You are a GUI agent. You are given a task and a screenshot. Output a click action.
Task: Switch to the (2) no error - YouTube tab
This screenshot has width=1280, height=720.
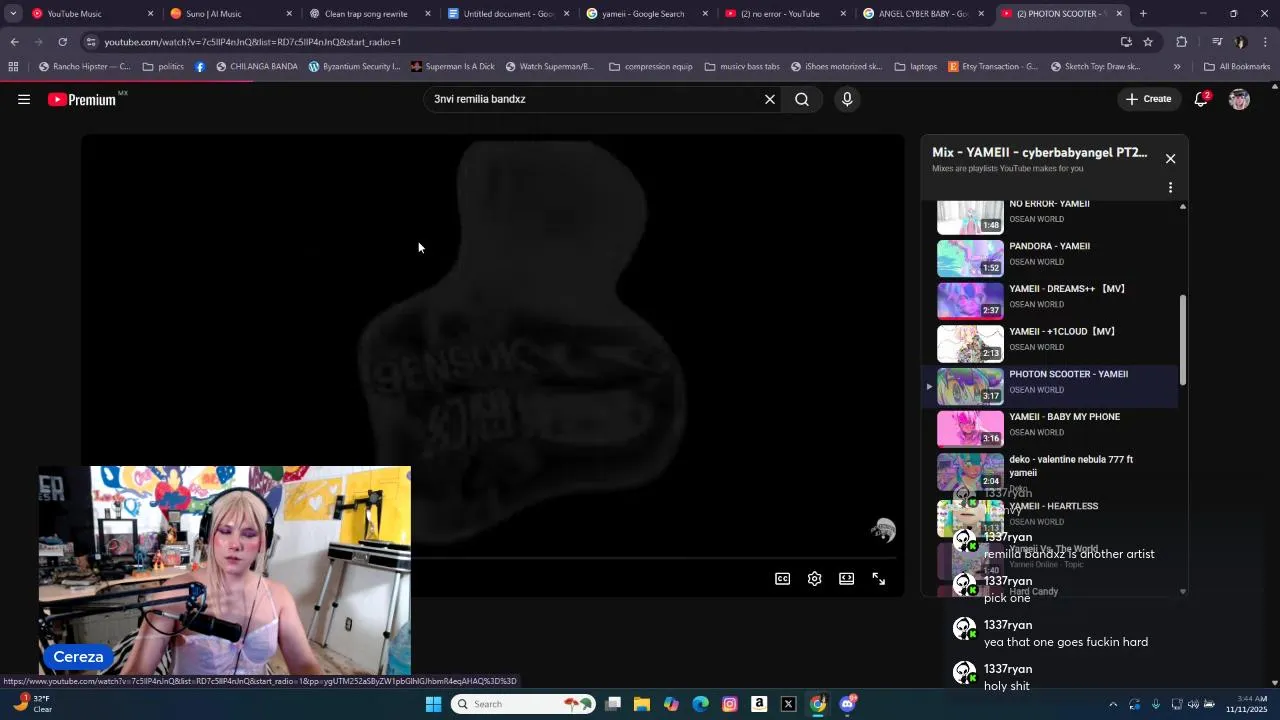pyautogui.click(x=786, y=14)
